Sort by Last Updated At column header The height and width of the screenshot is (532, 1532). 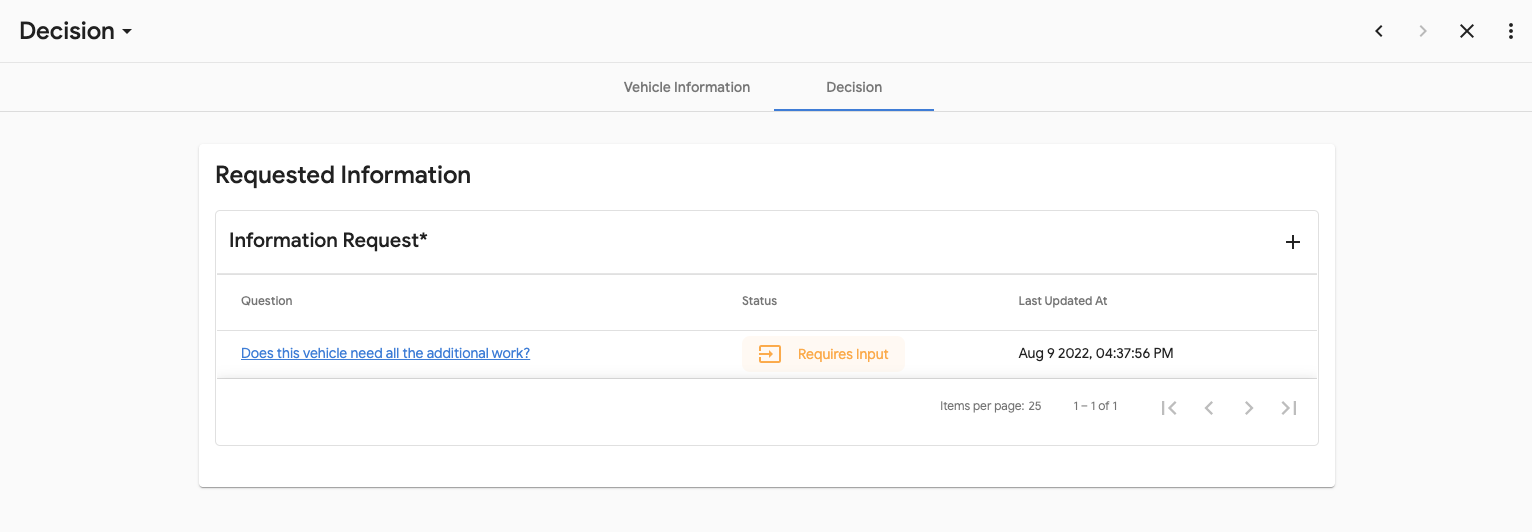tap(1062, 301)
